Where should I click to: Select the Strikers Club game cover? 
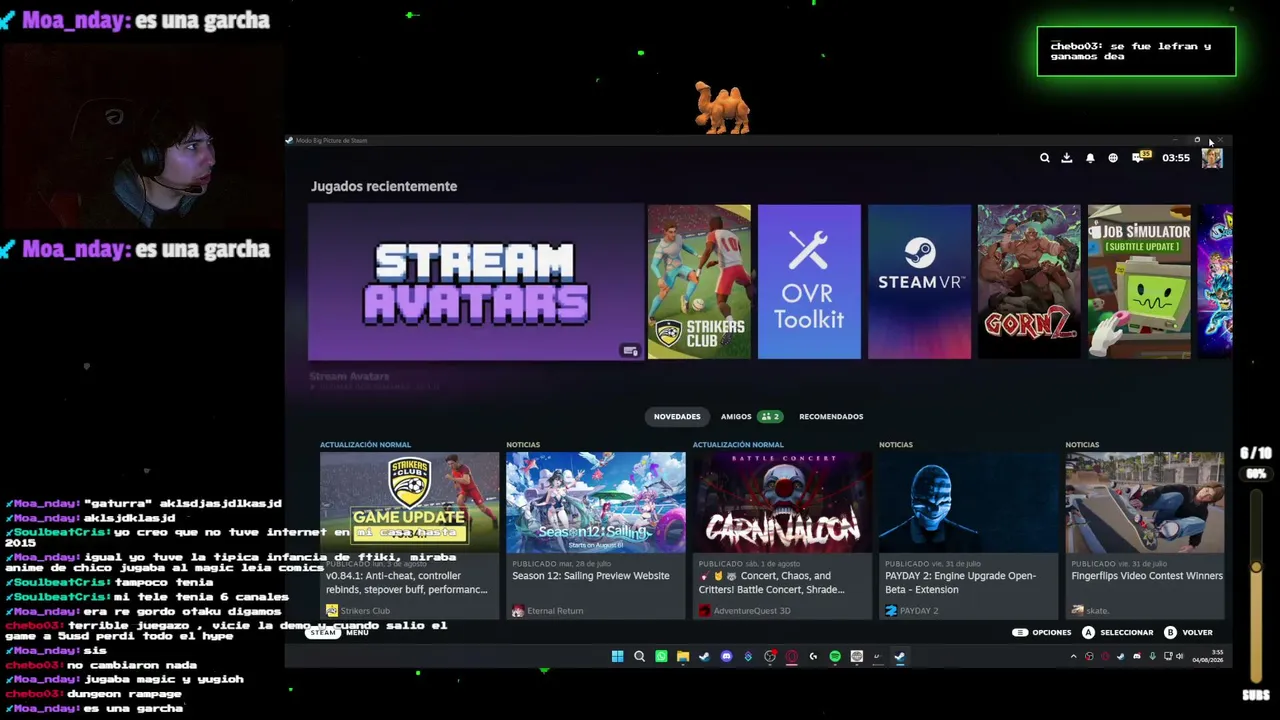pyautogui.click(x=699, y=282)
